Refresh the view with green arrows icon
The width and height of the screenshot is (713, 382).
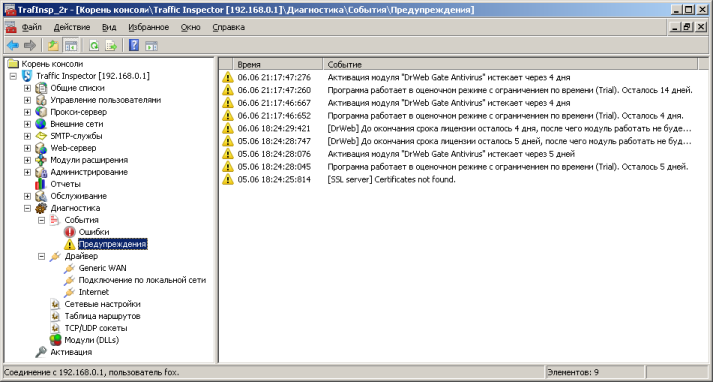coord(94,45)
